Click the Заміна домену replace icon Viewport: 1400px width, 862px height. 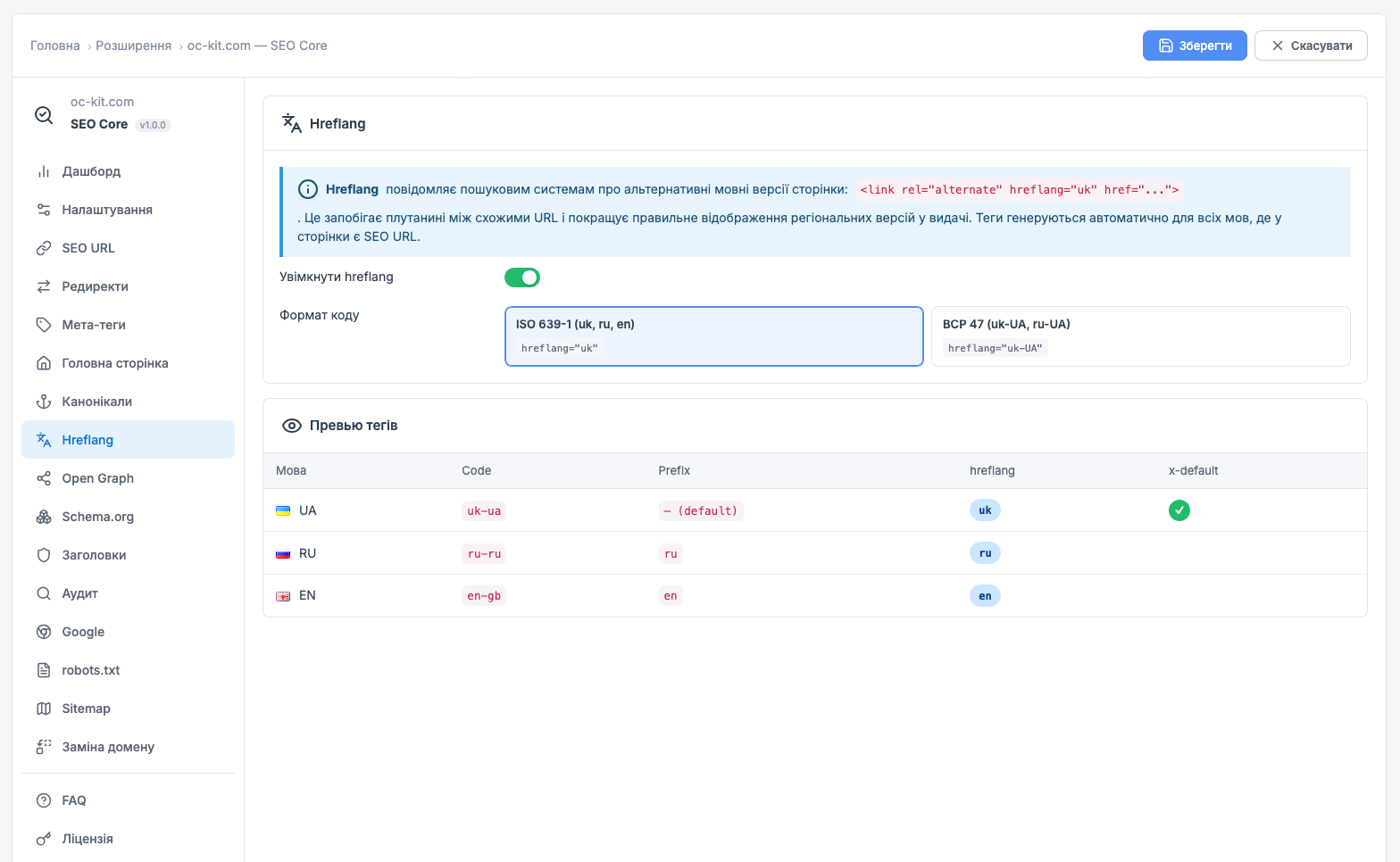coord(44,747)
